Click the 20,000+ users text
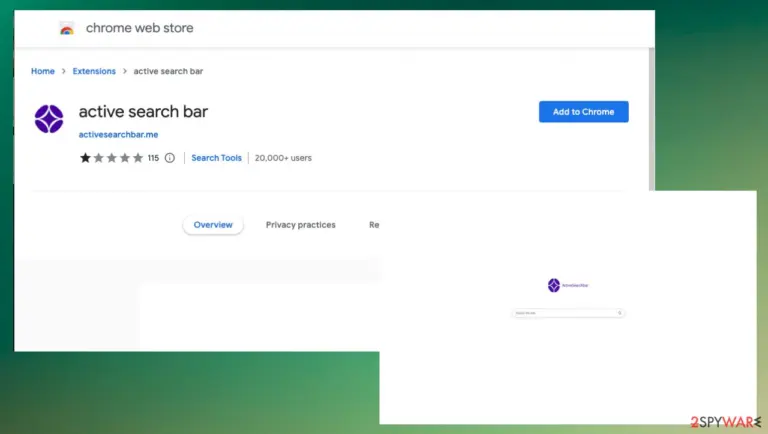This screenshot has width=768, height=434. pyautogui.click(x=283, y=158)
